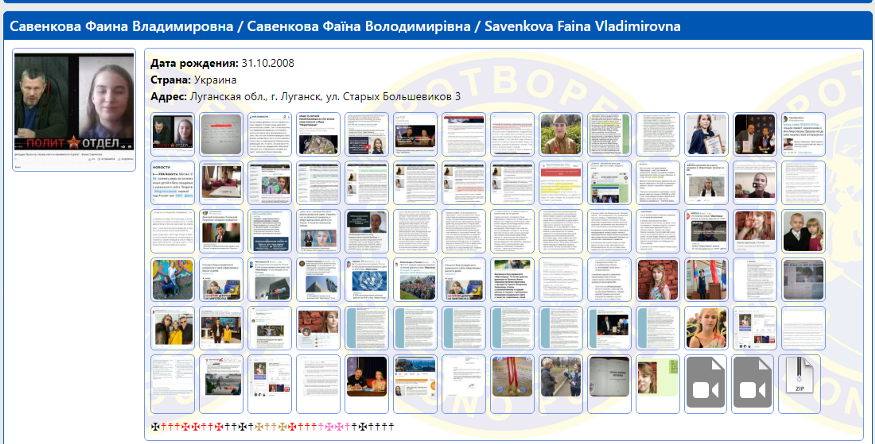The image size is (875, 444).
Task: Open first thumbnail in the bottom grid row
Action: (x=172, y=384)
